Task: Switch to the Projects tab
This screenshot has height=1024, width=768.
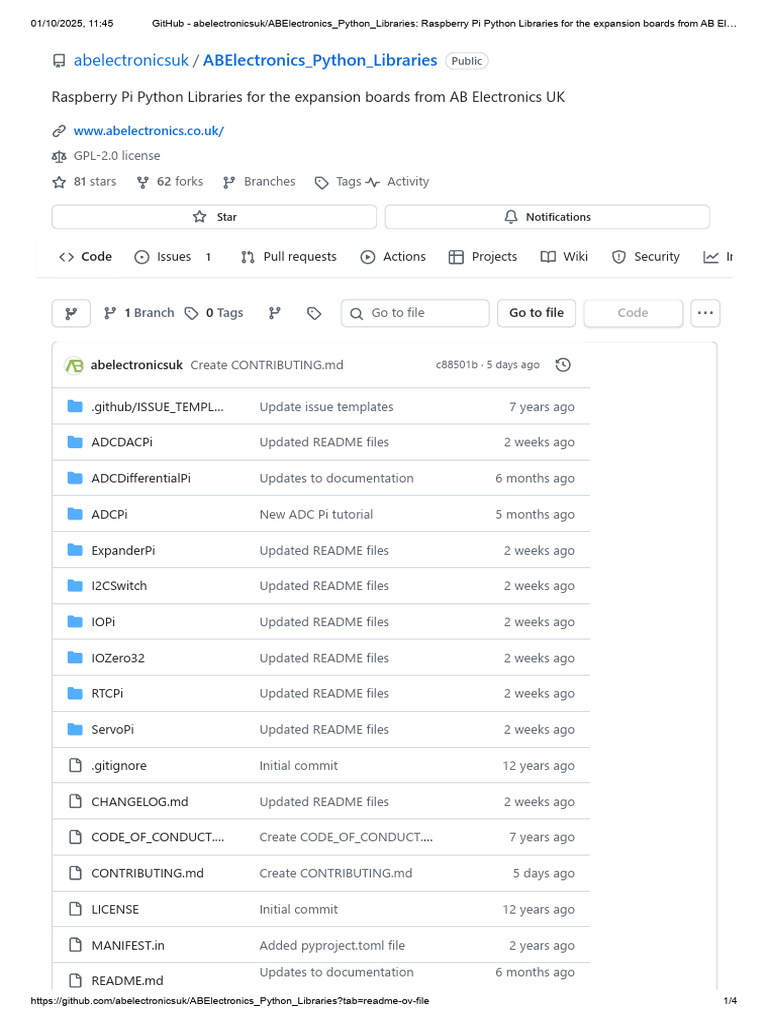Action: pyautogui.click(x=483, y=257)
